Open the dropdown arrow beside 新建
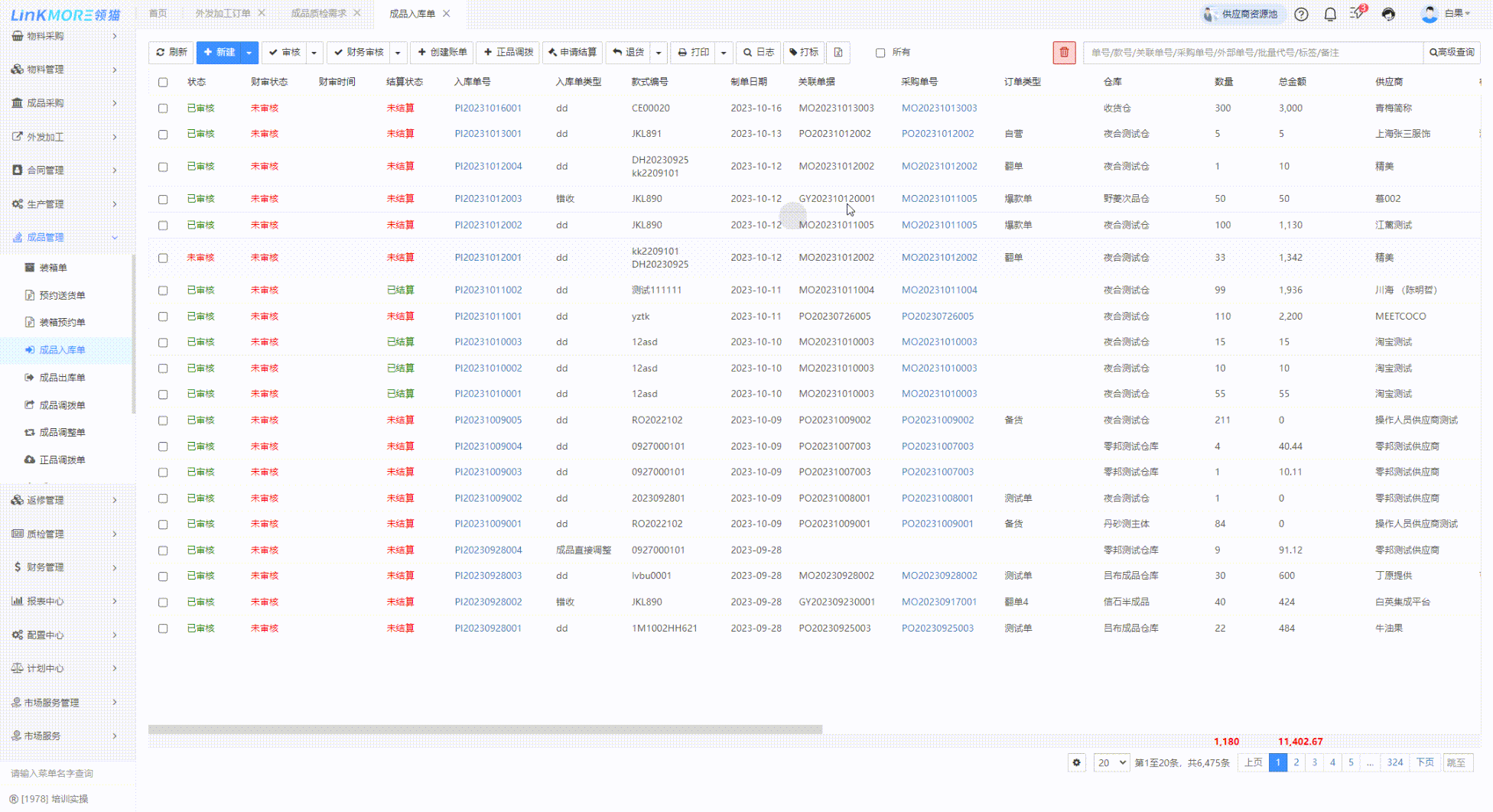Image resolution: width=1493 pixels, height=812 pixels. pos(249,52)
